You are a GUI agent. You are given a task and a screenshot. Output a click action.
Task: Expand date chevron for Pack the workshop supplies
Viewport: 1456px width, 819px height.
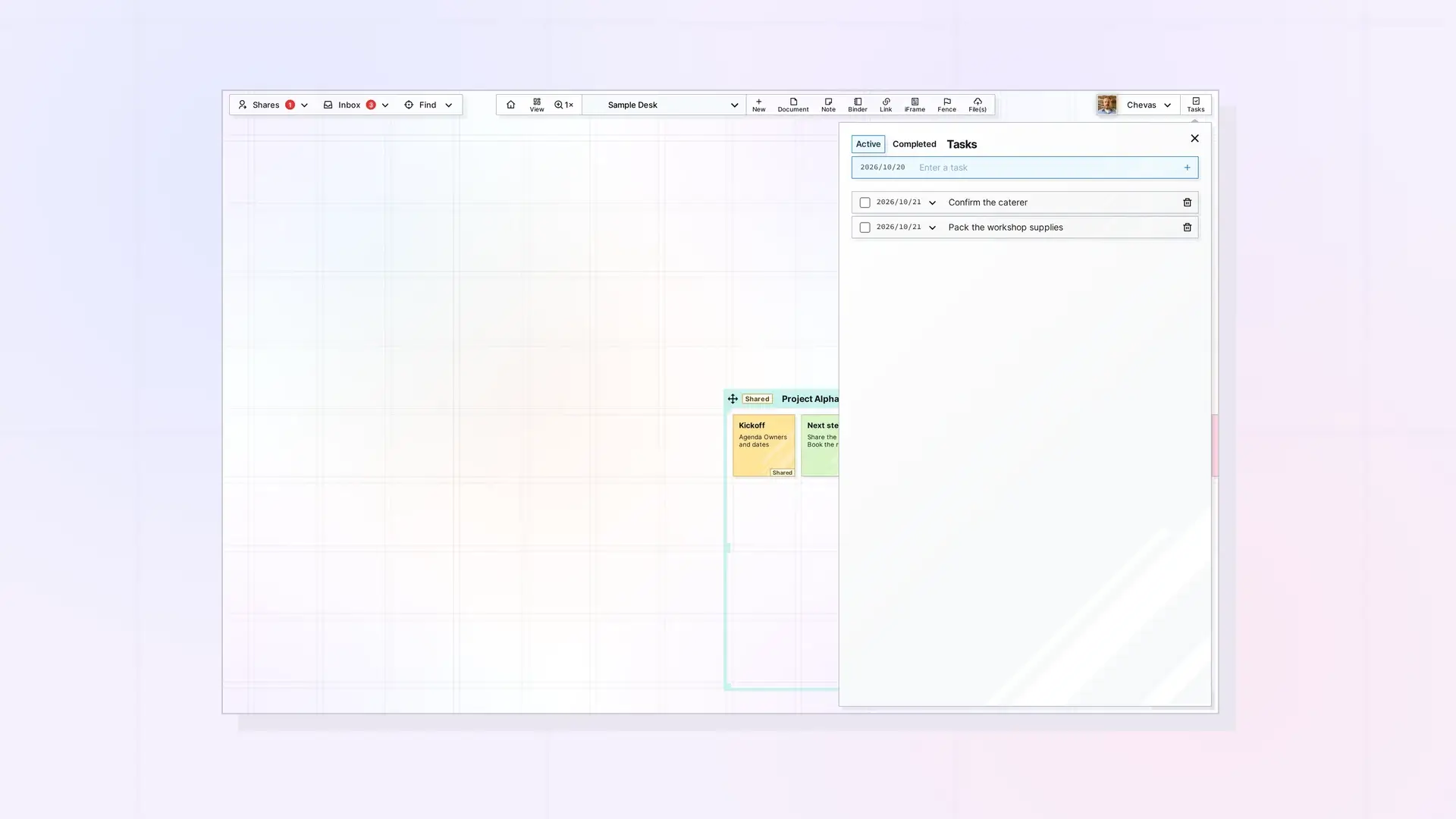pos(932,227)
